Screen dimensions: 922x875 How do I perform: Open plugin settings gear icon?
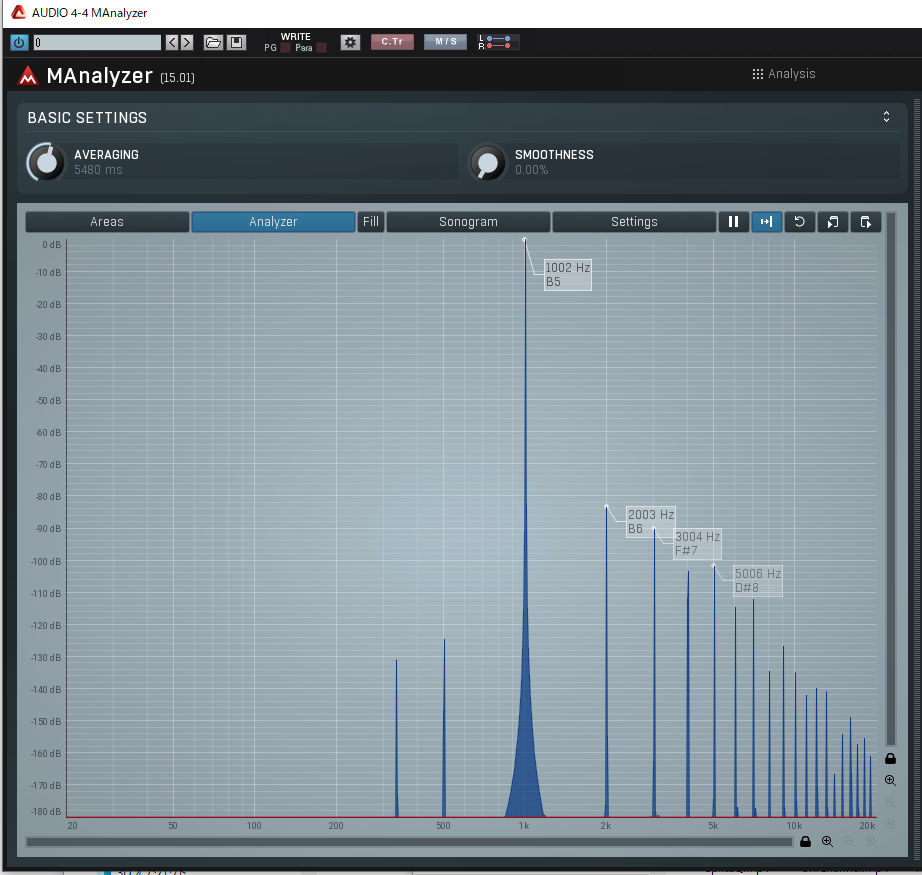350,42
